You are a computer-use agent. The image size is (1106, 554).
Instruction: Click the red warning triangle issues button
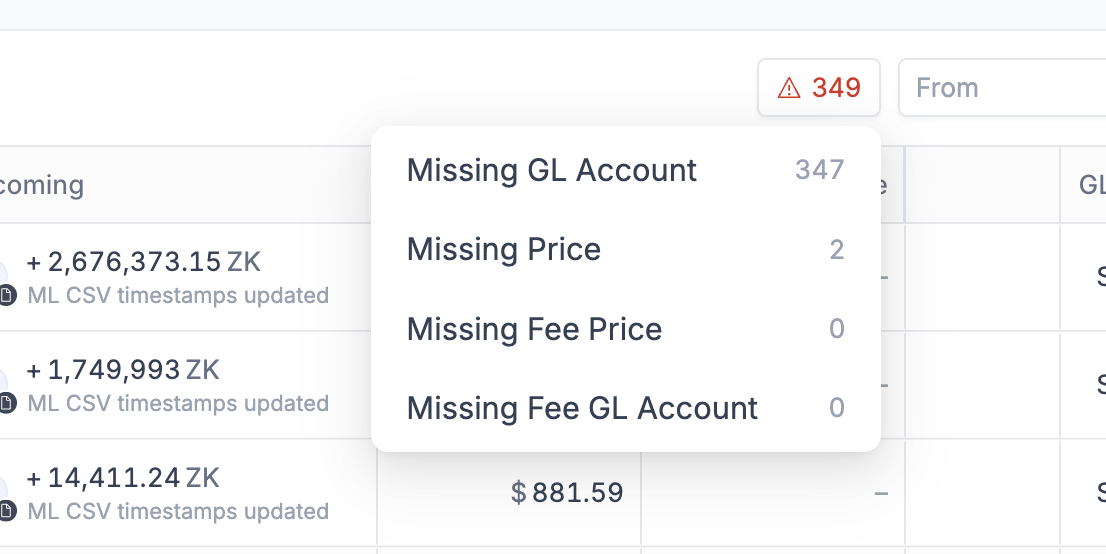[819, 88]
